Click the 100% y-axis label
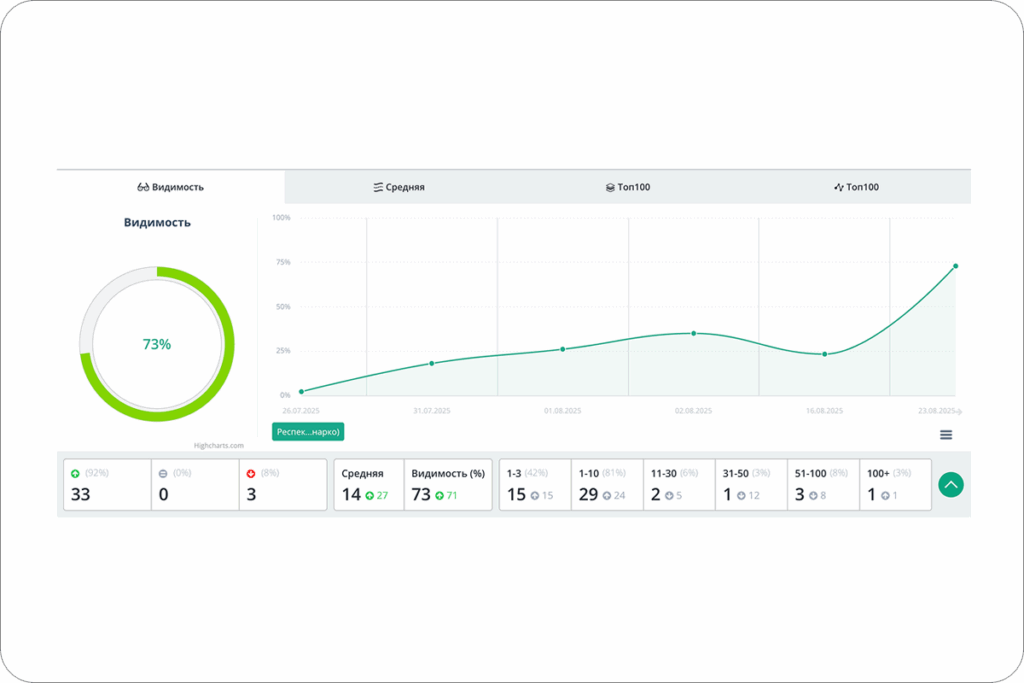The width and height of the screenshot is (1024, 683). (281, 217)
